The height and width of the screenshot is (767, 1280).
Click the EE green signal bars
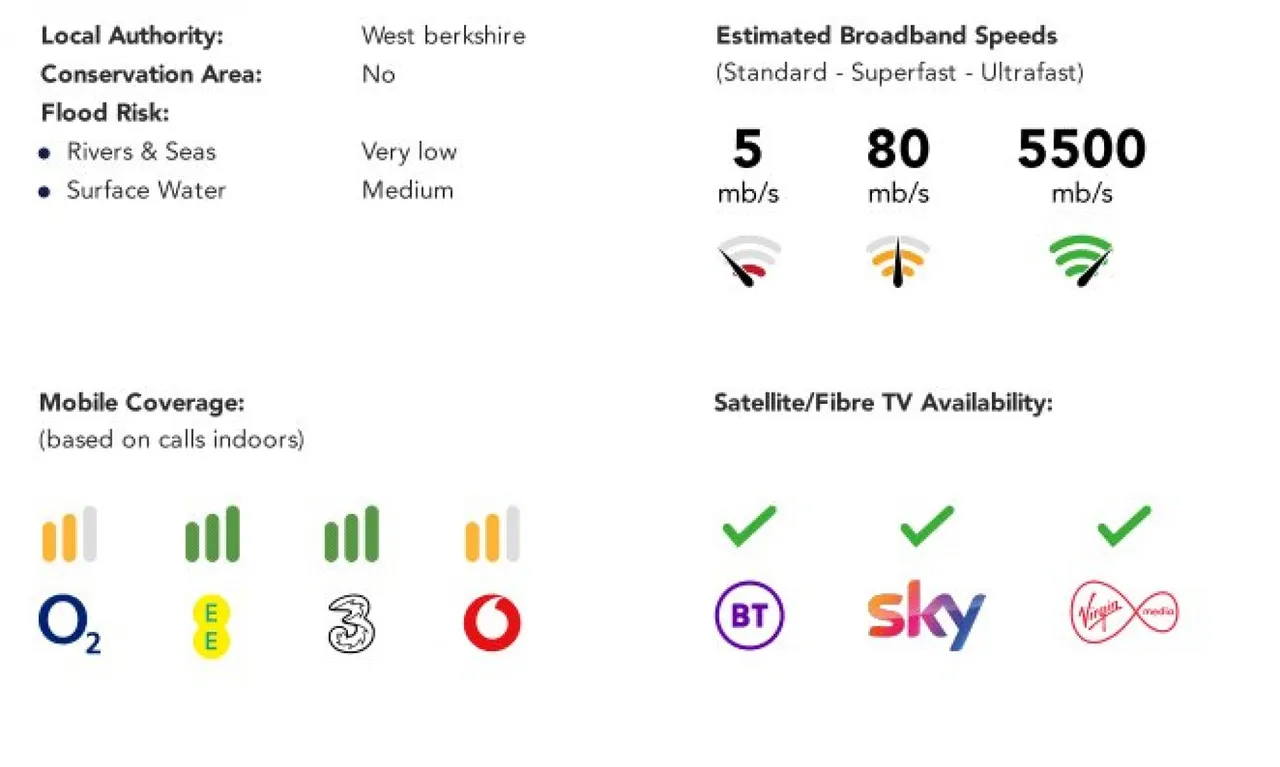[x=212, y=534]
